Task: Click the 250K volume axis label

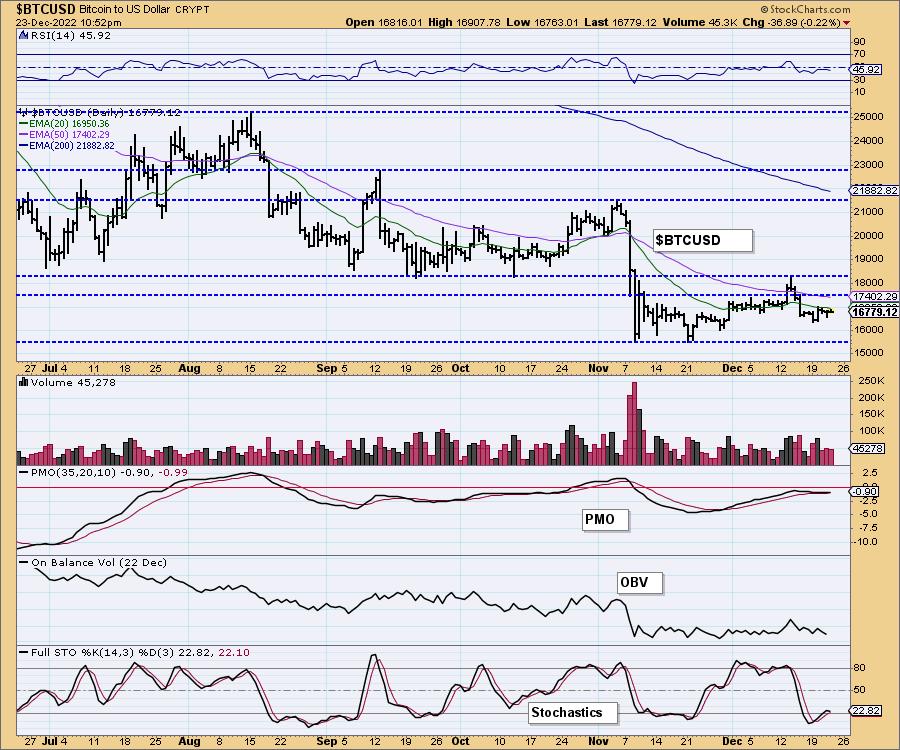Action: pos(872,381)
